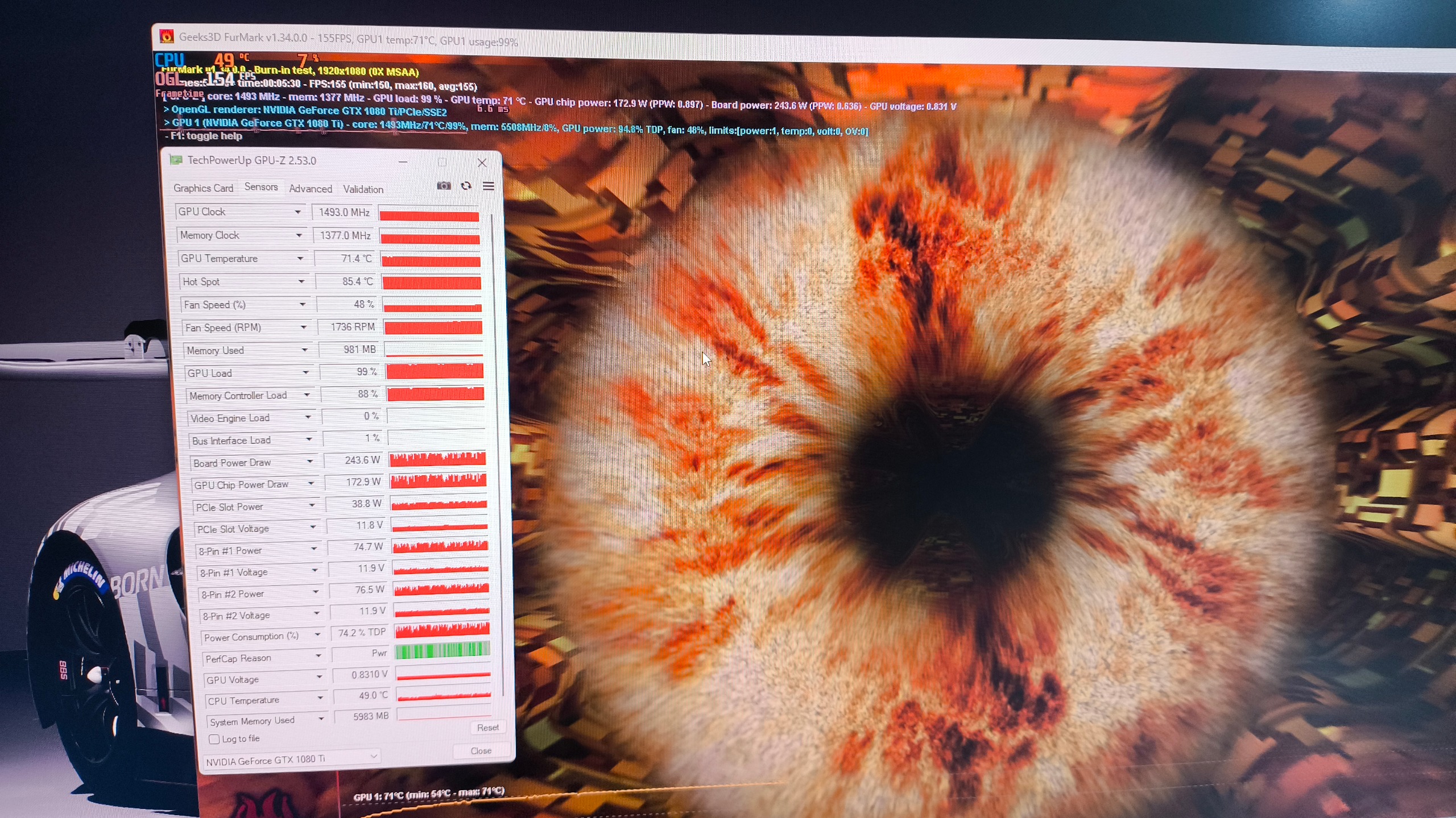1456x818 pixels.
Task: Click the GPU-Z window title icon
Action: [176, 160]
